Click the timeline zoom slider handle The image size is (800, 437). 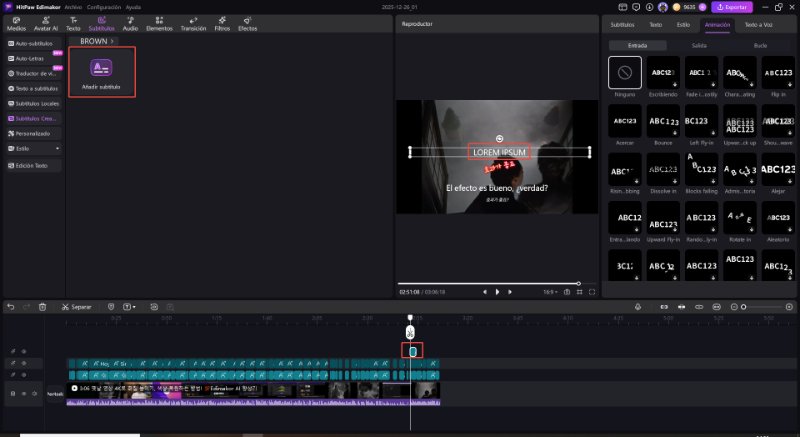(x=744, y=306)
